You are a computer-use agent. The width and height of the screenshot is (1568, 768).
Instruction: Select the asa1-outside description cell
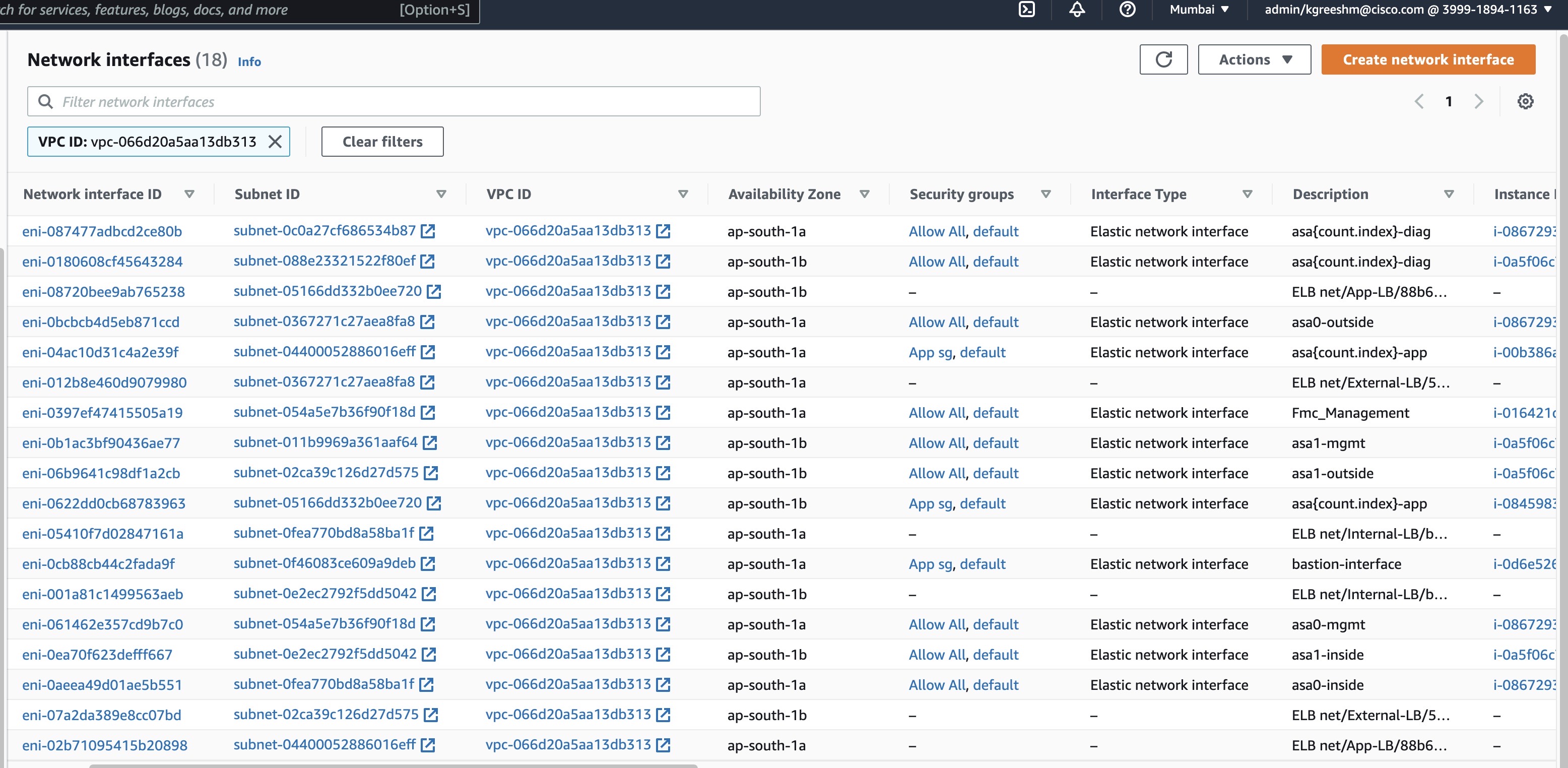click(1332, 473)
